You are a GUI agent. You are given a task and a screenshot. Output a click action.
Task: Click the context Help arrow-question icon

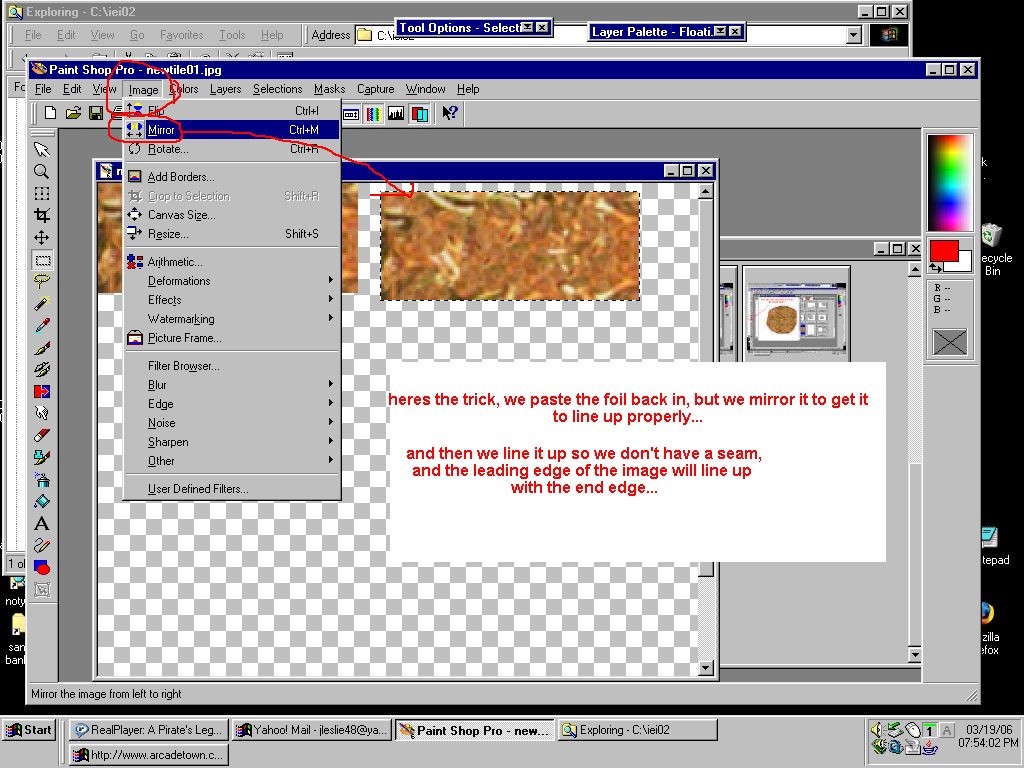[449, 113]
